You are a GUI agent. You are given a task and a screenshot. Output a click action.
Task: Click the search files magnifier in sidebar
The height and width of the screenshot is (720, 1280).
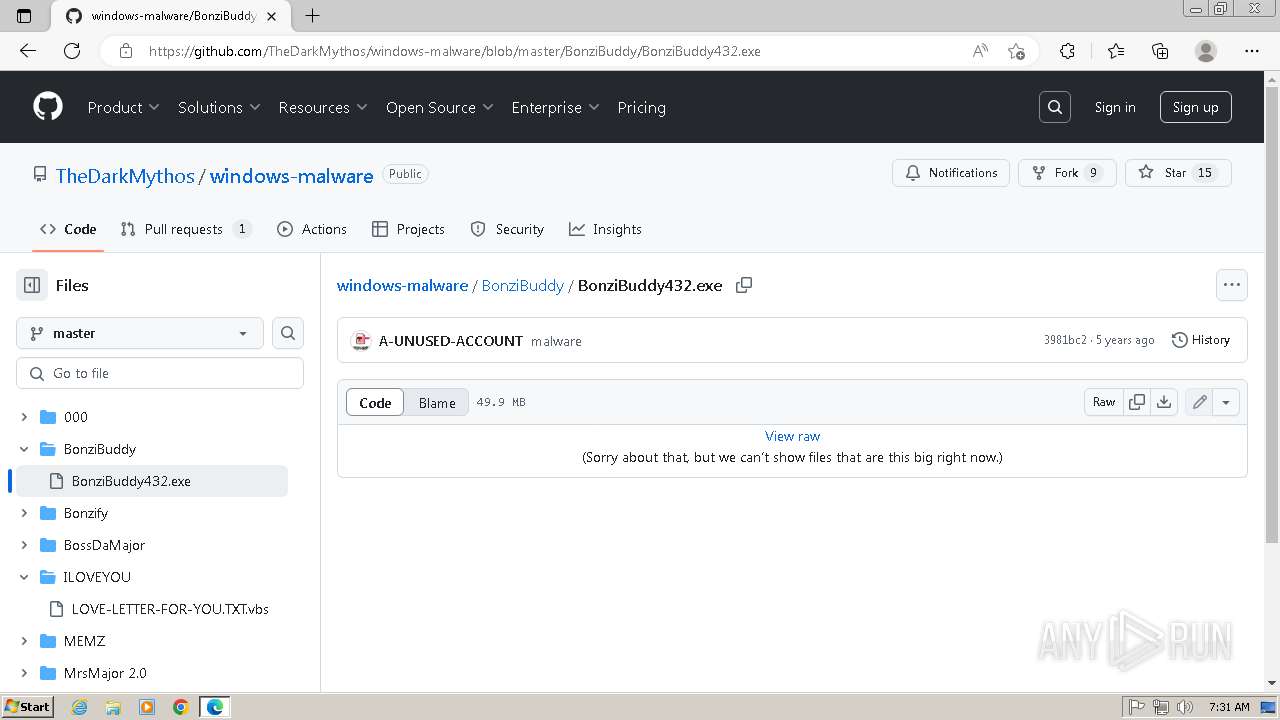tap(288, 333)
